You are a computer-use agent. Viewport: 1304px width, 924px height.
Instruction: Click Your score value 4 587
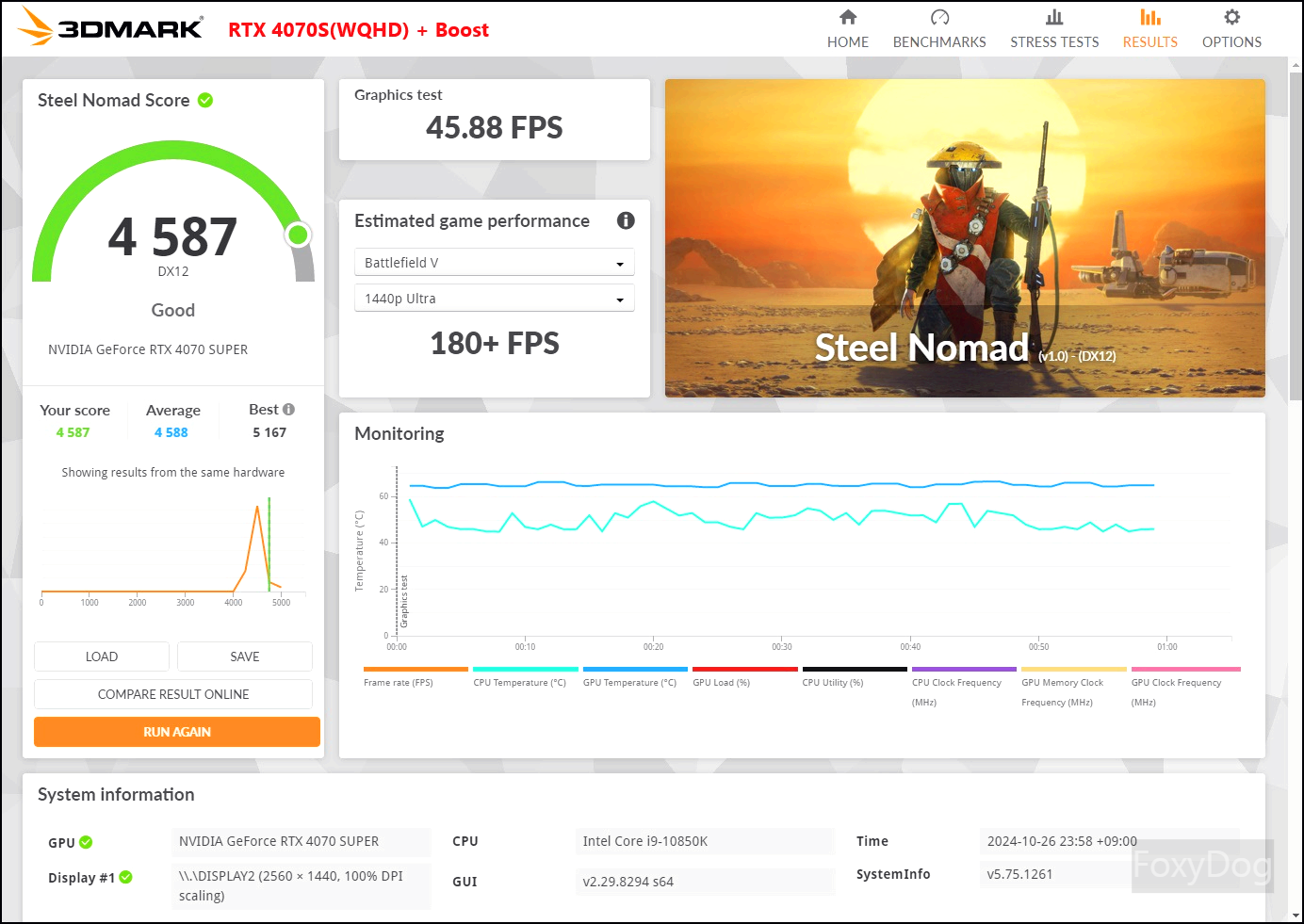(x=73, y=432)
